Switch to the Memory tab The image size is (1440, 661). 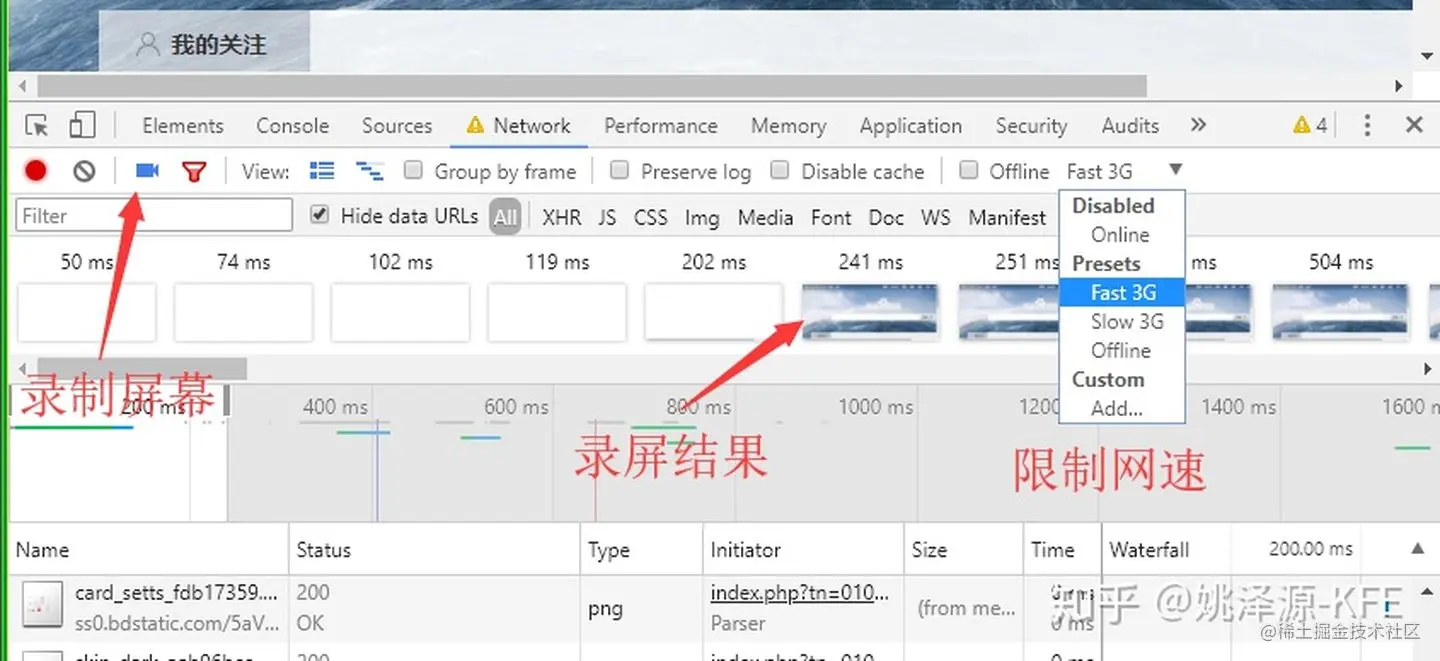[x=789, y=126]
